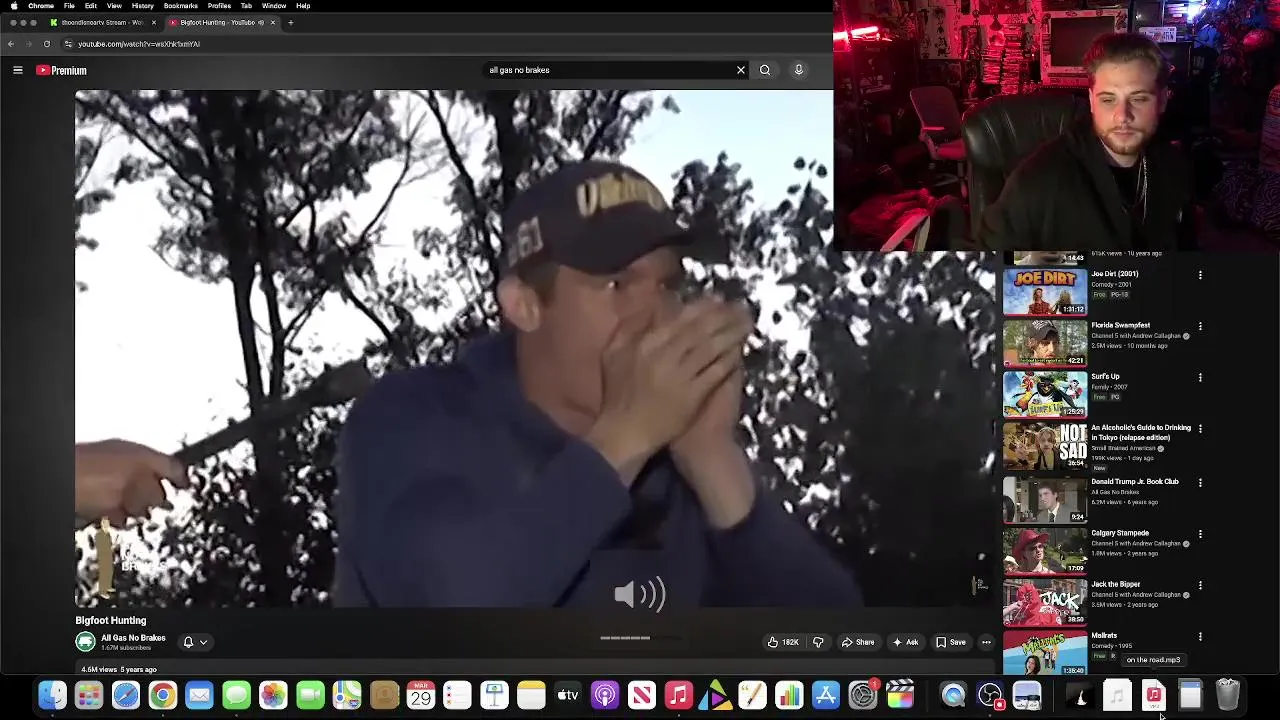Open the Trash in the Dock
Viewport: 1280px width, 720px height.
pos(1228,694)
